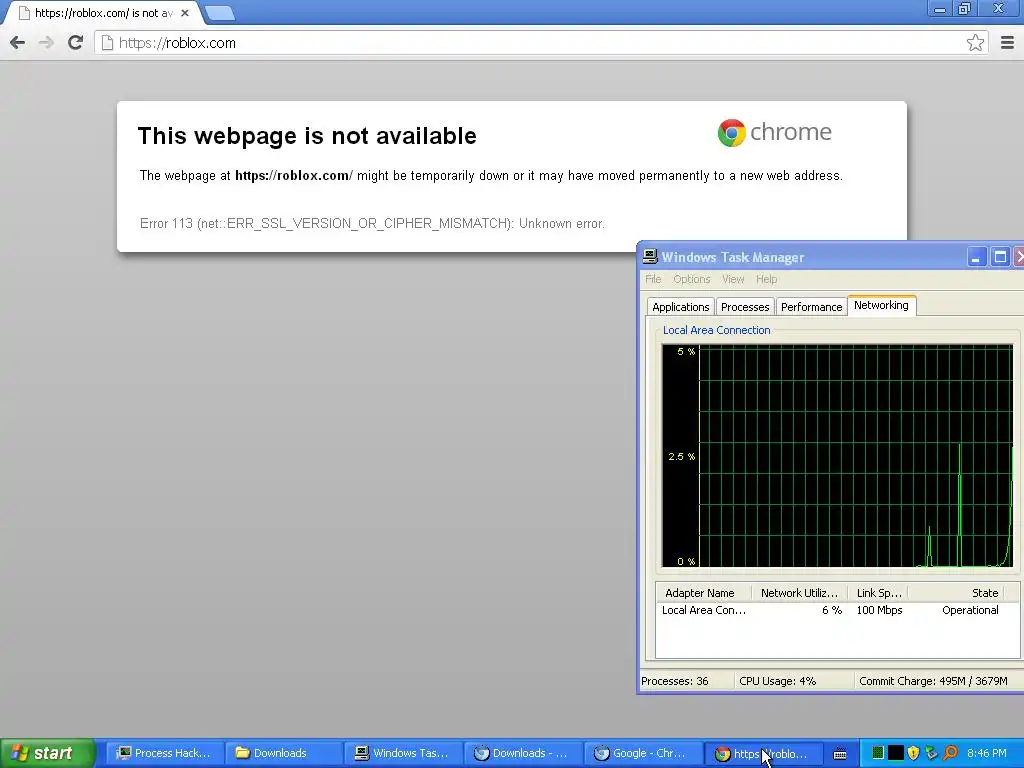Image resolution: width=1024 pixels, height=768 pixels.
Task: Click the 8:46 PM system clock
Action: (987, 753)
